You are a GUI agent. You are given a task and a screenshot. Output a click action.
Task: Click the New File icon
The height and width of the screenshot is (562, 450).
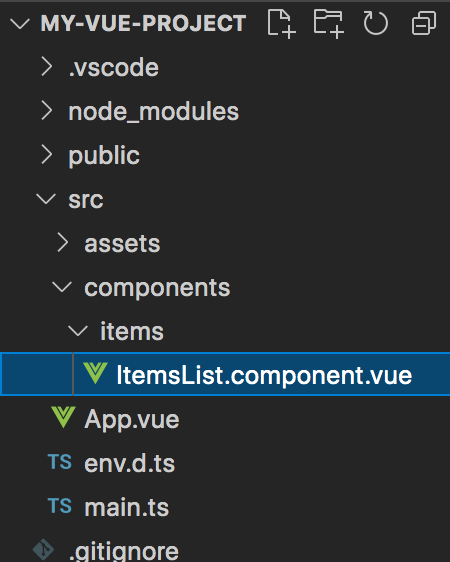point(282,24)
